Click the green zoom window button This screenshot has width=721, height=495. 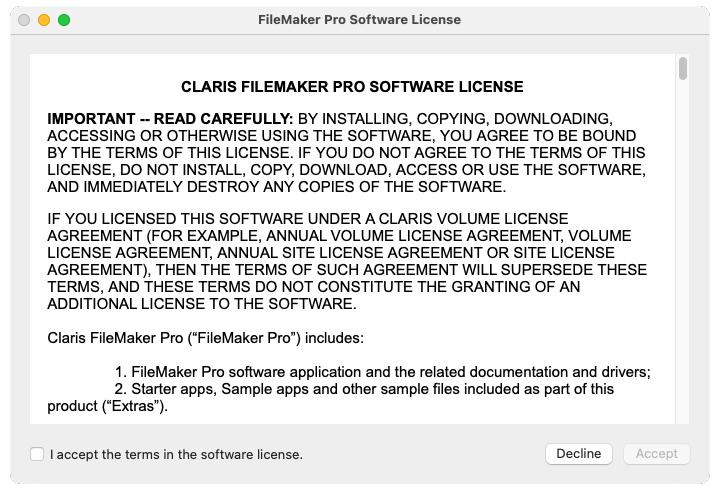(64, 20)
